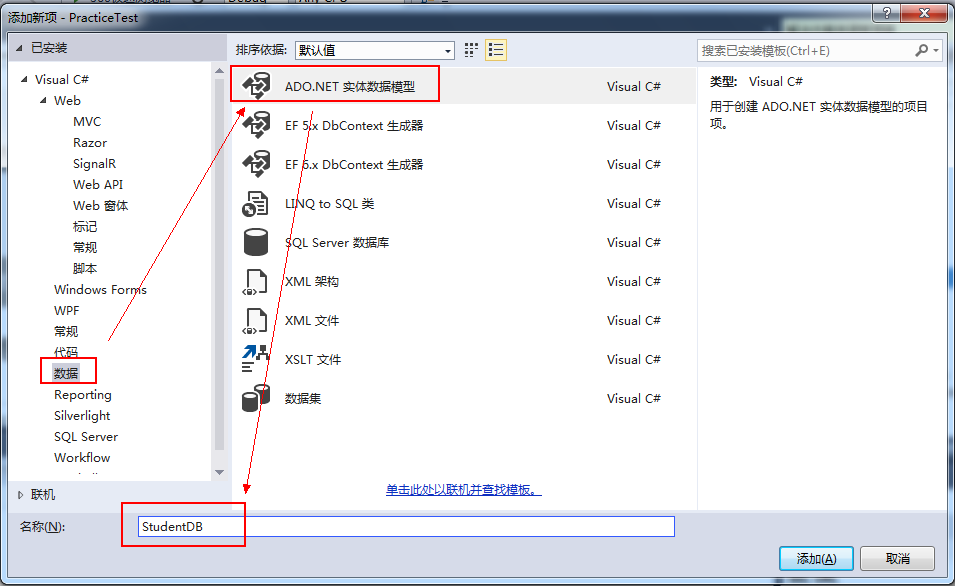Select Silverlight category
This screenshot has height=586, width=955.
click(82, 415)
